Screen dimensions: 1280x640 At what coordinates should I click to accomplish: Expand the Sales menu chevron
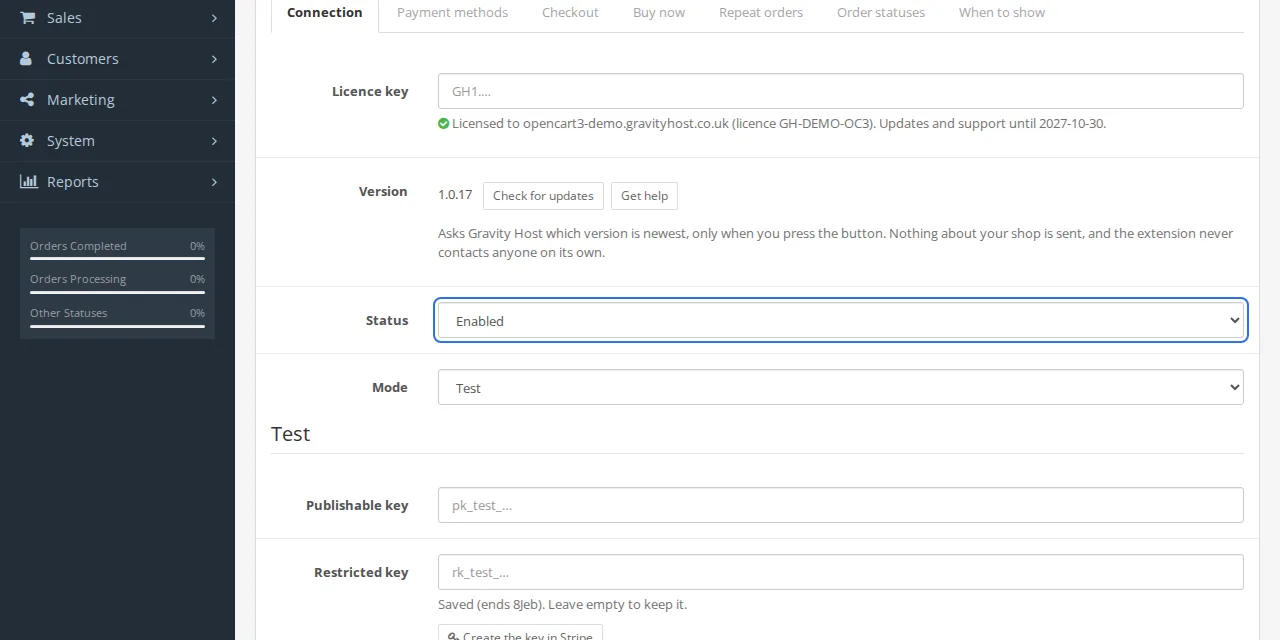click(x=214, y=18)
